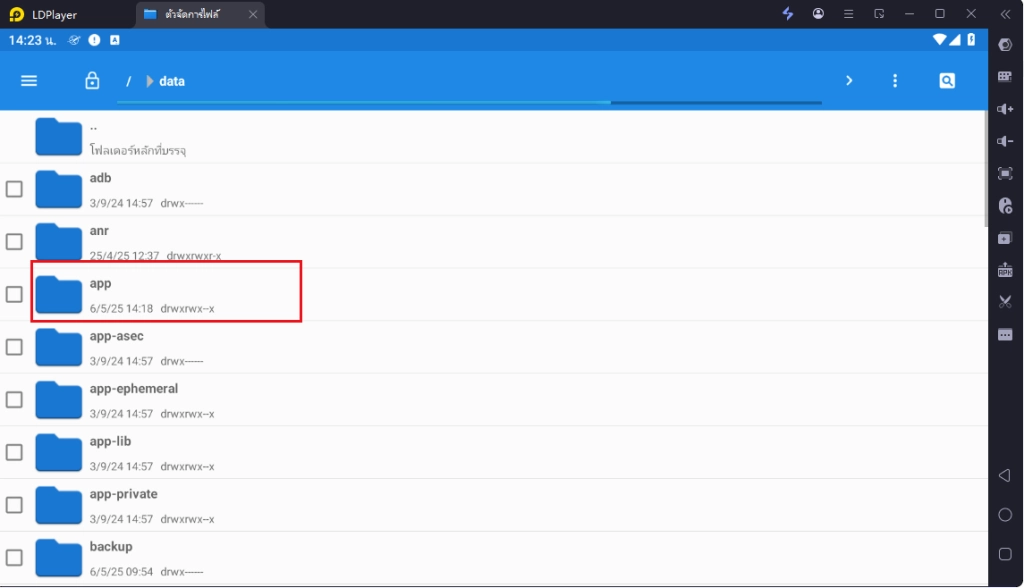Tap the Android back triangle button
Image resolution: width=1024 pixels, height=588 pixels.
[x=1005, y=475]
